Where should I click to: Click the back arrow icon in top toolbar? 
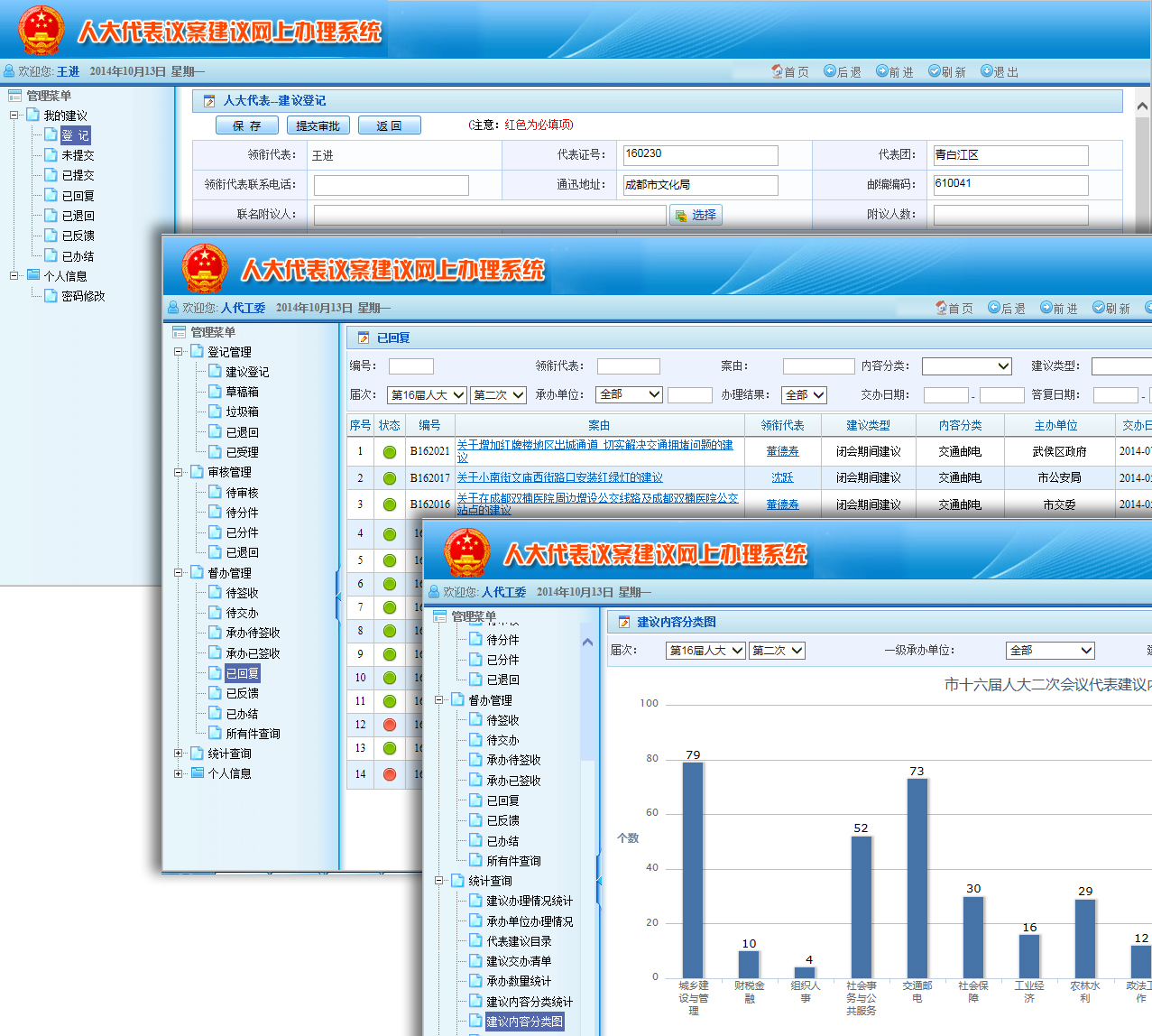830,71
